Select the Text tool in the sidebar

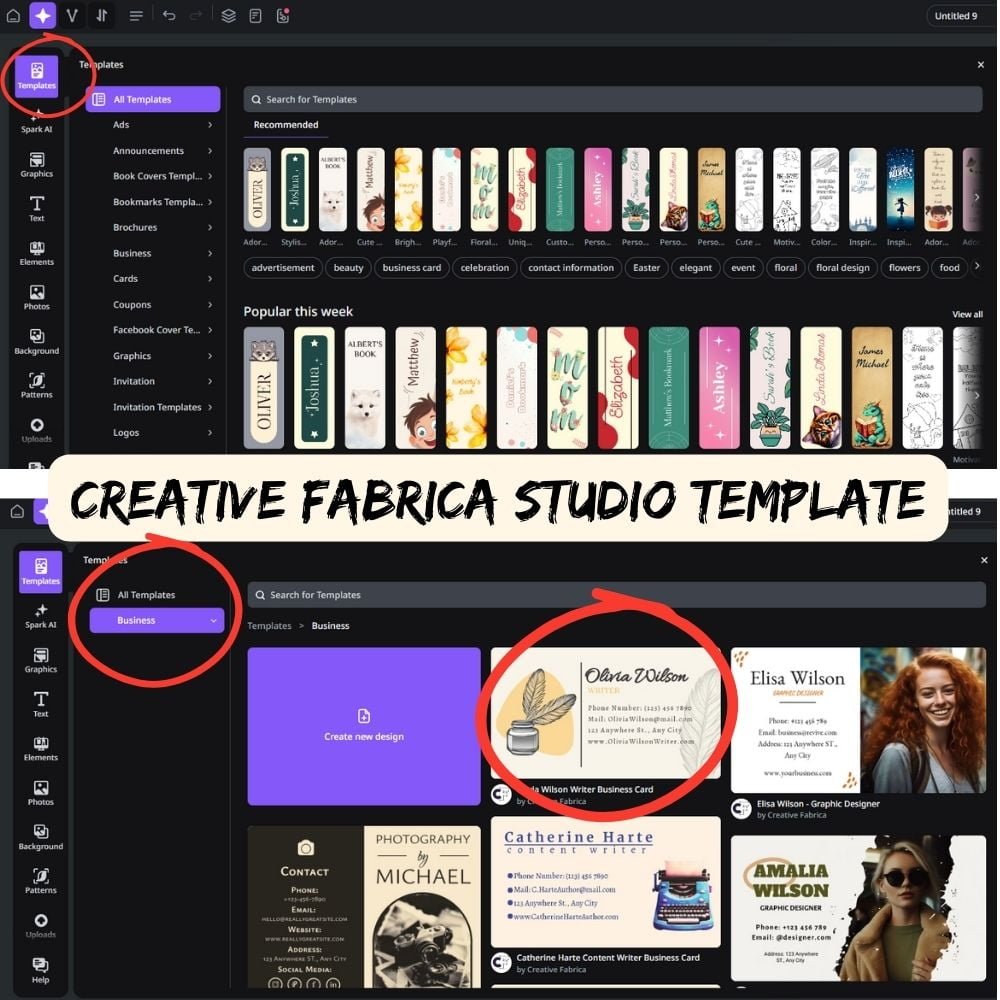(x=36, y=207)
